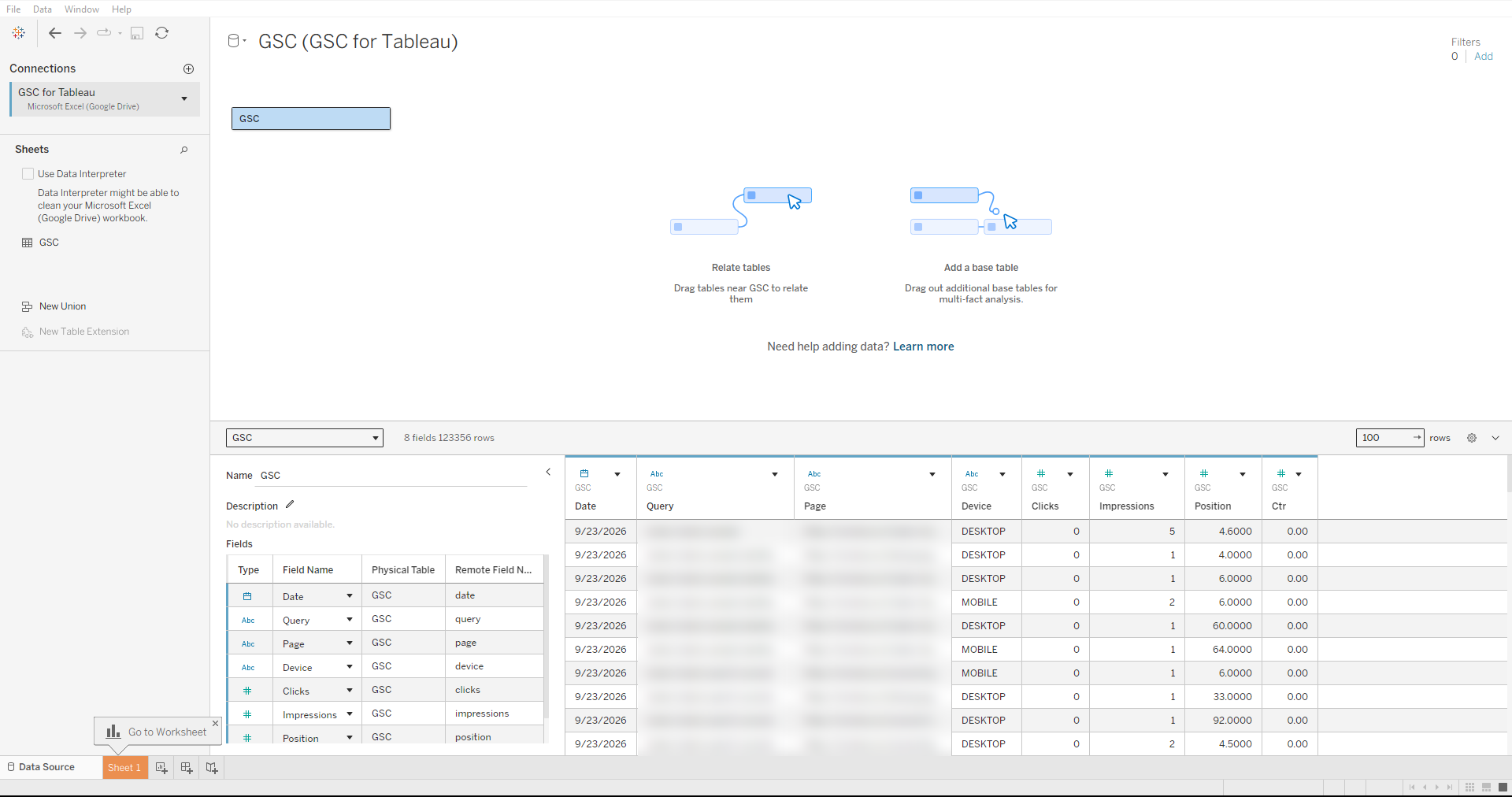Collapse the metadata pane with left chevron
The image size is (1512, 797).
pyautogui.click(x=548, y=473)
